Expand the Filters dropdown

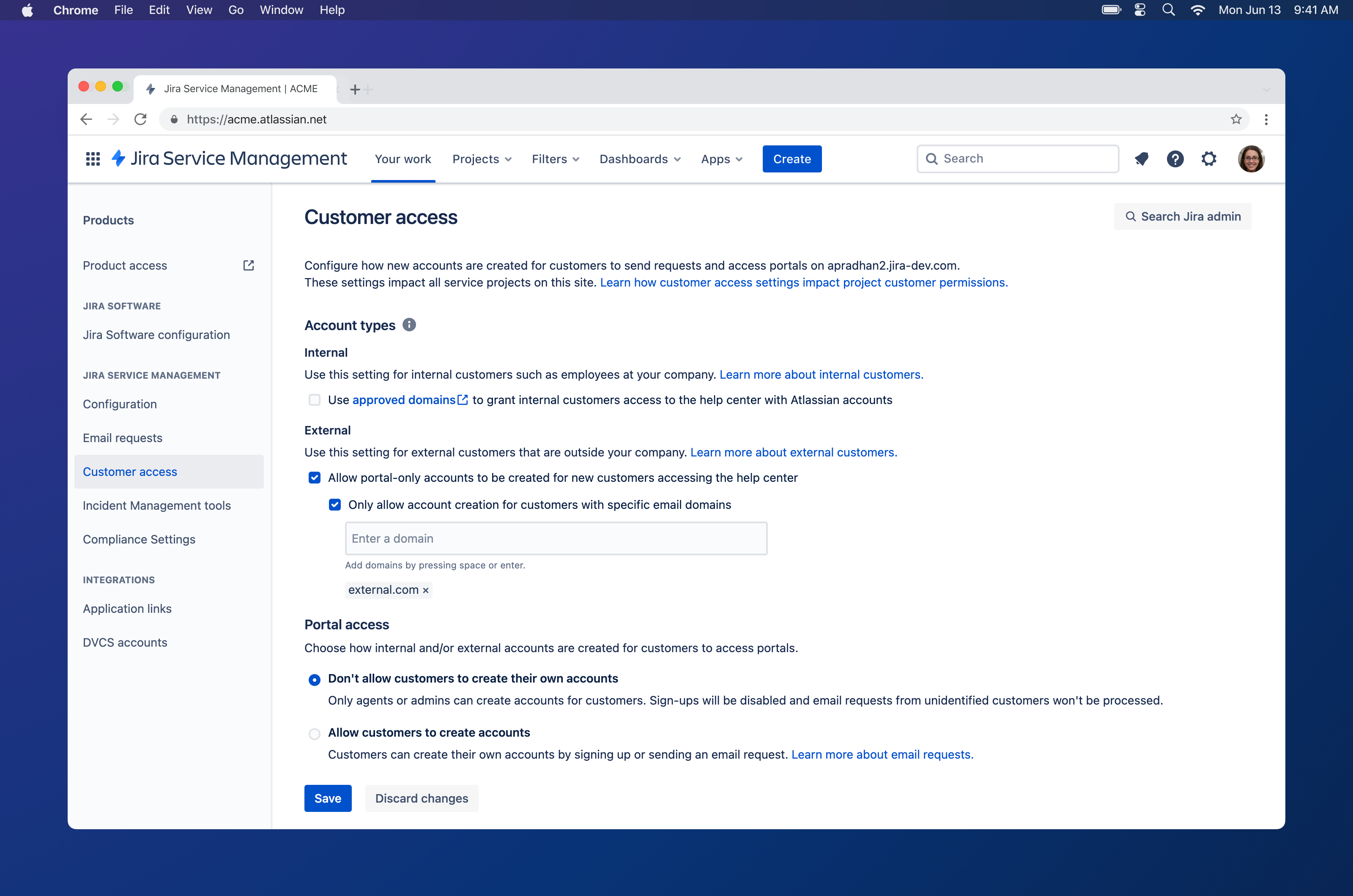(555, 159)
